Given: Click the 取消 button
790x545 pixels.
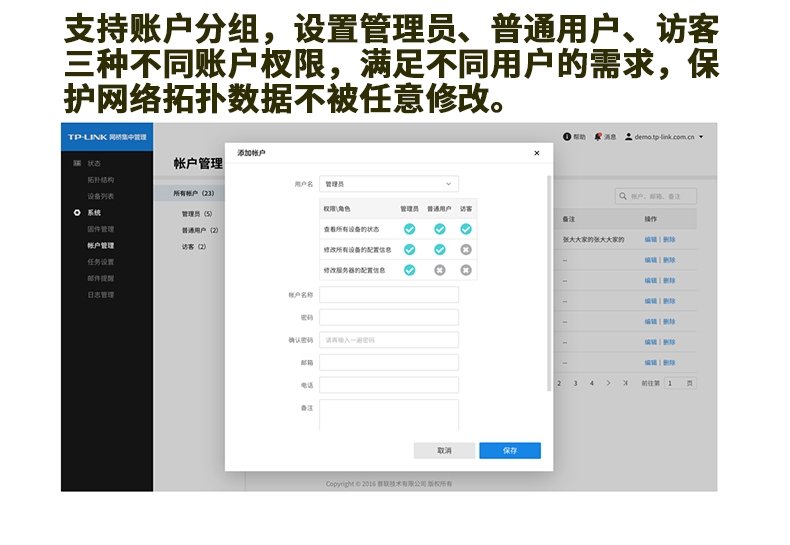Looking at the screenshot, I should click(x=444, y=451).
